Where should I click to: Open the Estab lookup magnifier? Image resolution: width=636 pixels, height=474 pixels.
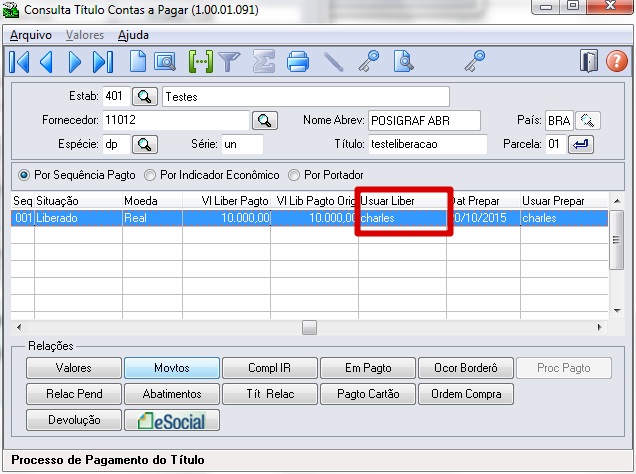145,97
